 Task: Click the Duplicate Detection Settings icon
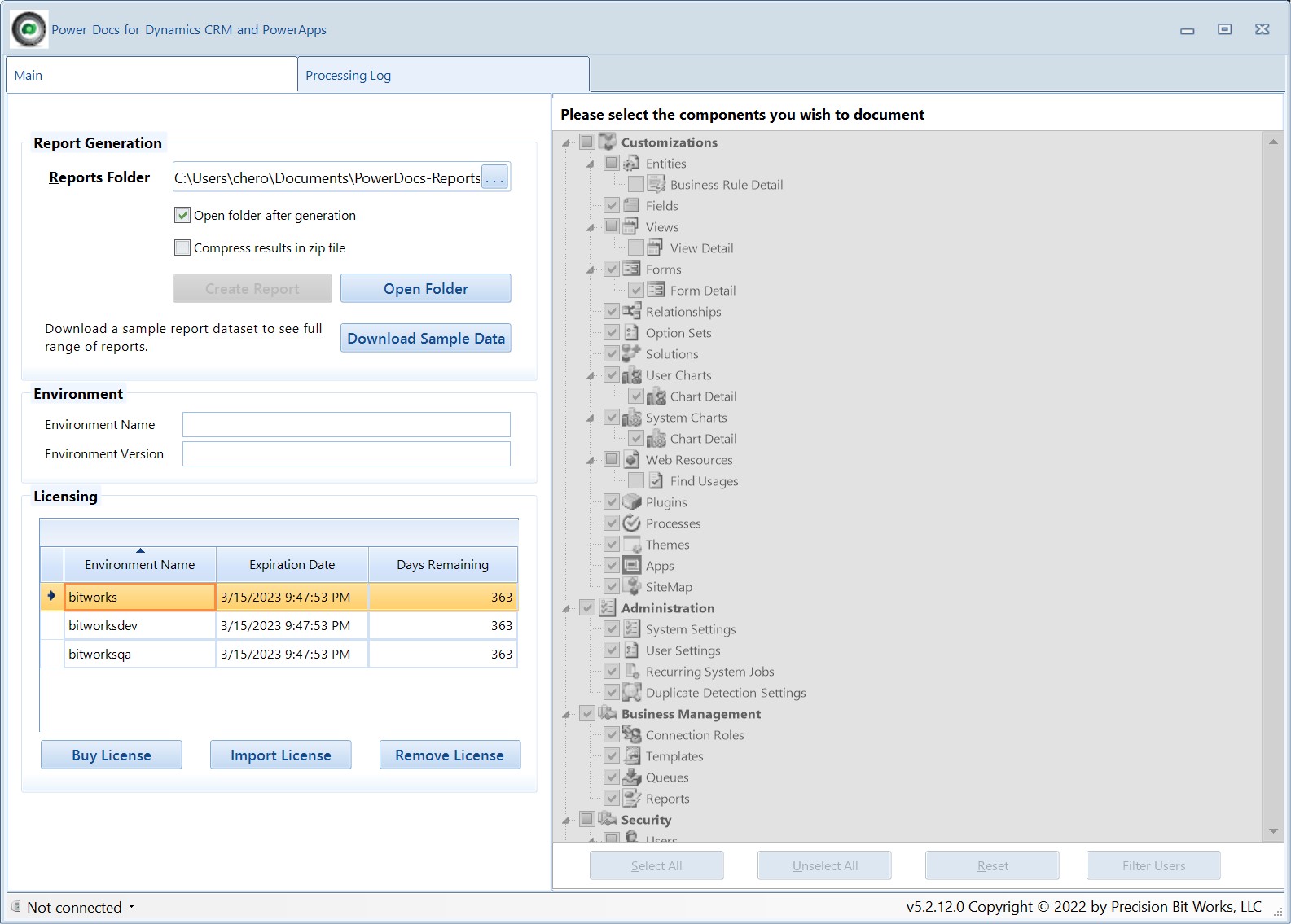tap(631, 693)
